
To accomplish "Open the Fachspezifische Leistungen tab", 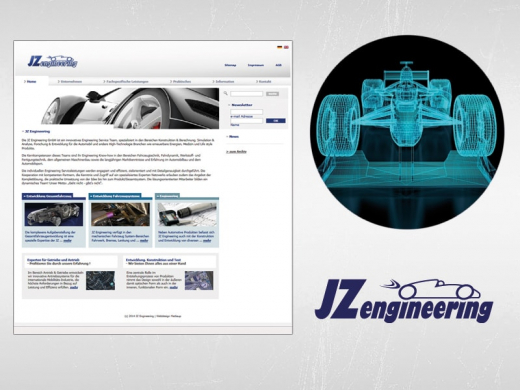I will click(x=126, y=81).
